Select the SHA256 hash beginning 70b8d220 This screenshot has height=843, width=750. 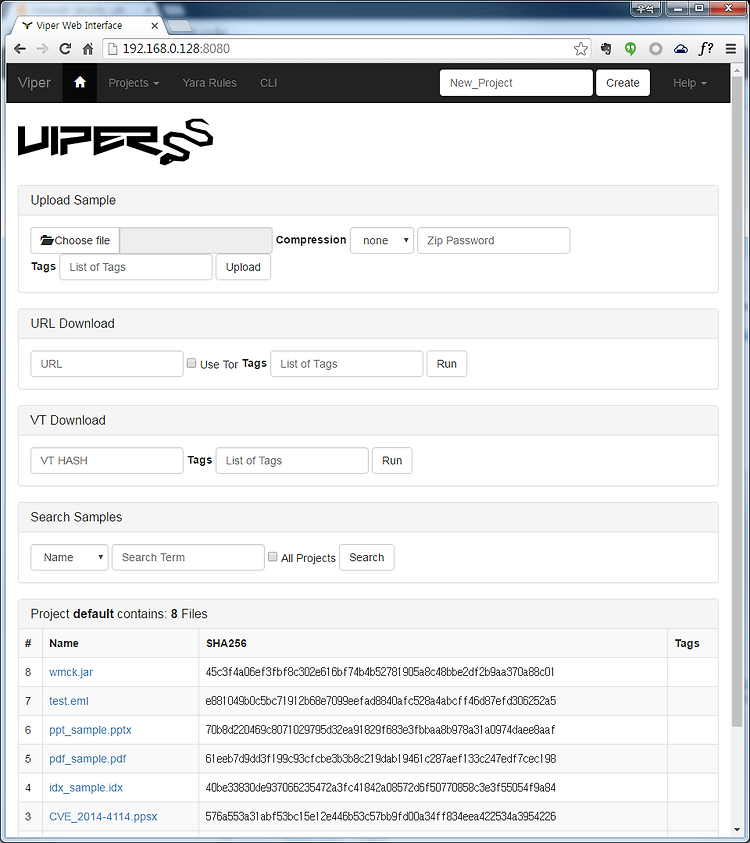pyautogui.click(x=380, y=730)
